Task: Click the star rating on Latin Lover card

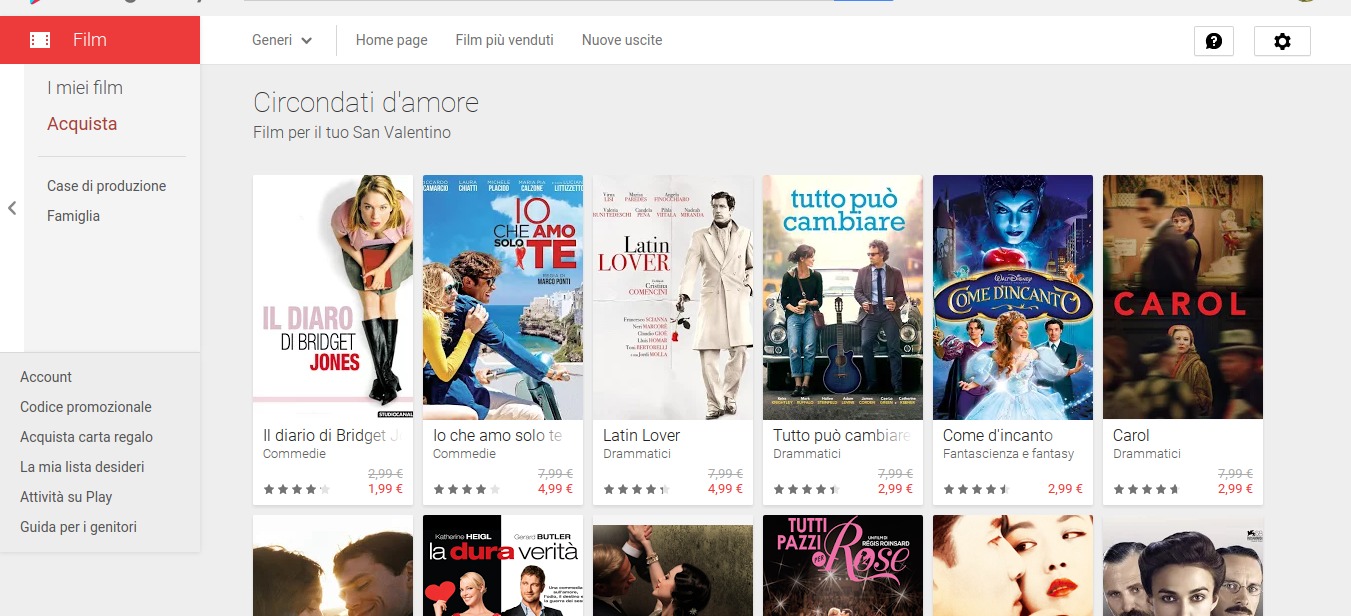Action: click(x=636, y=490)
